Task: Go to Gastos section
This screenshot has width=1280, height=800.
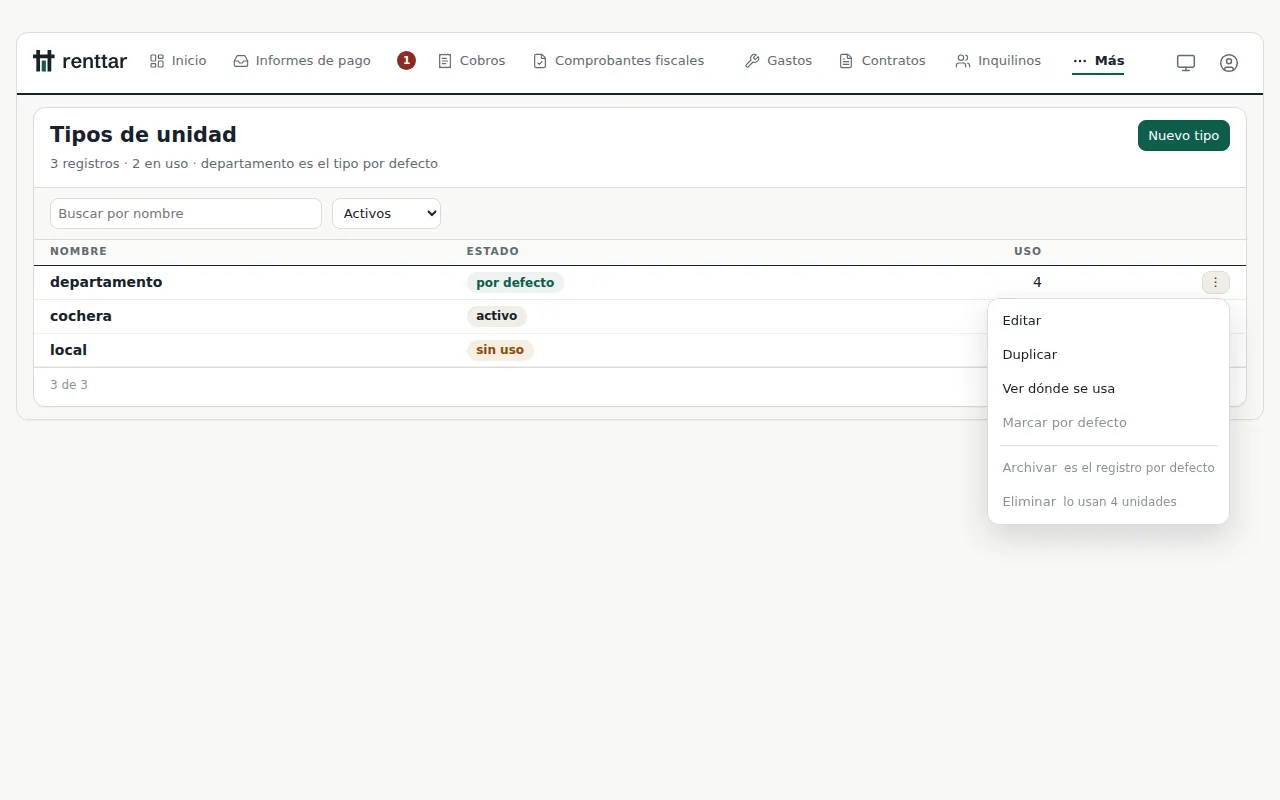Action: 779,61
